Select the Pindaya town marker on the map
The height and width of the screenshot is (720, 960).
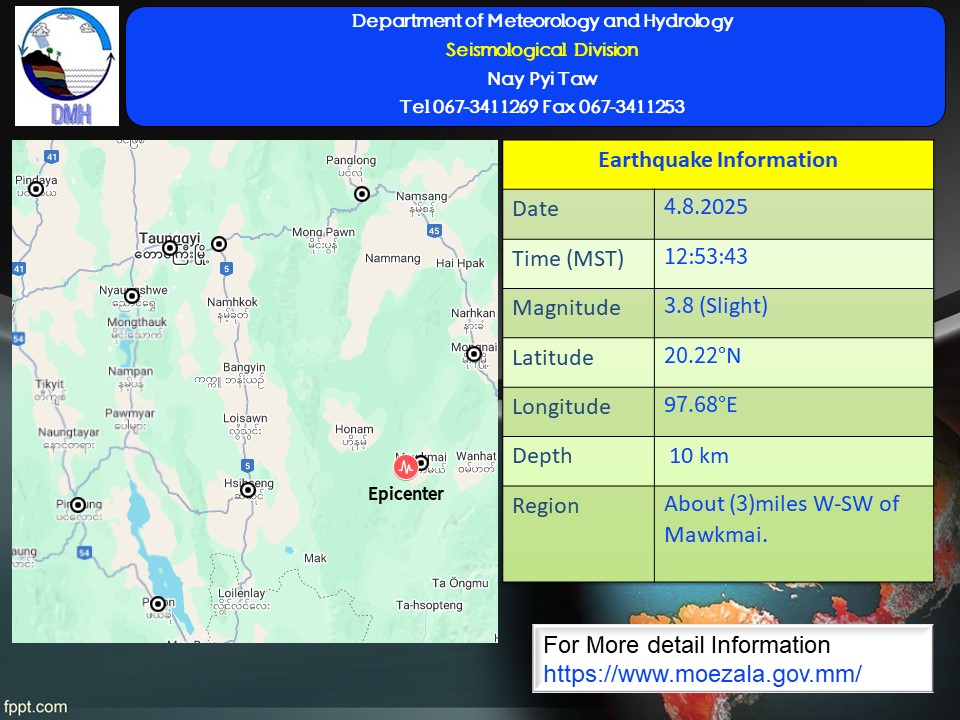pyautogui.click(x=36, y=188)
